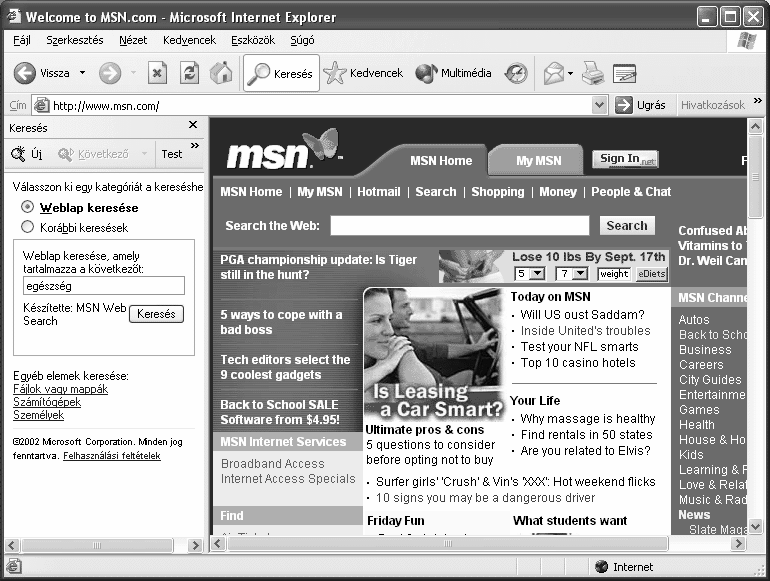Expand Hivatkozások links chevron

pos(758,101)
